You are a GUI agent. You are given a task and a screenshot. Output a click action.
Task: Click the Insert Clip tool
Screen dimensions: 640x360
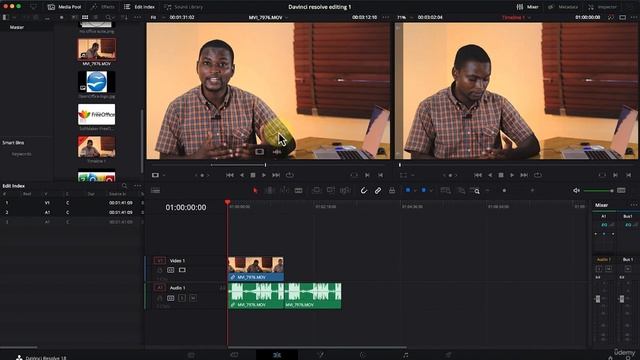click(316, 191)
